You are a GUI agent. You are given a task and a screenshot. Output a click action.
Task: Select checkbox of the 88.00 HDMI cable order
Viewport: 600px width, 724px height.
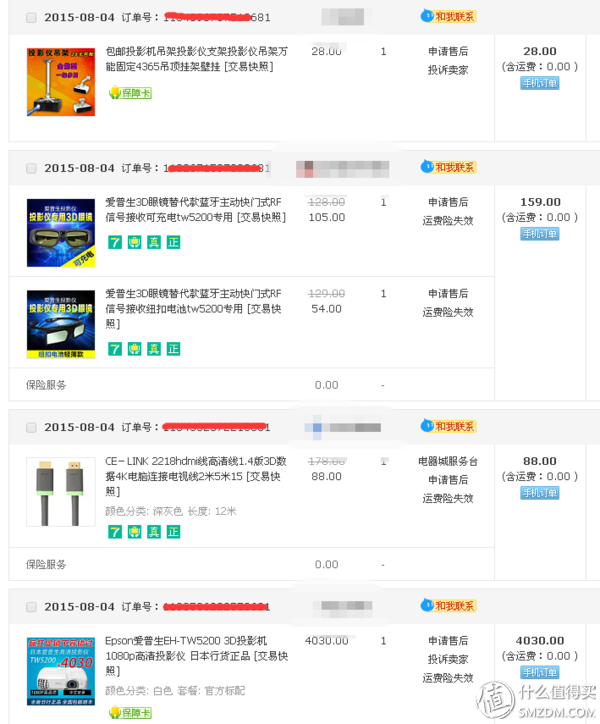[31, 427]
